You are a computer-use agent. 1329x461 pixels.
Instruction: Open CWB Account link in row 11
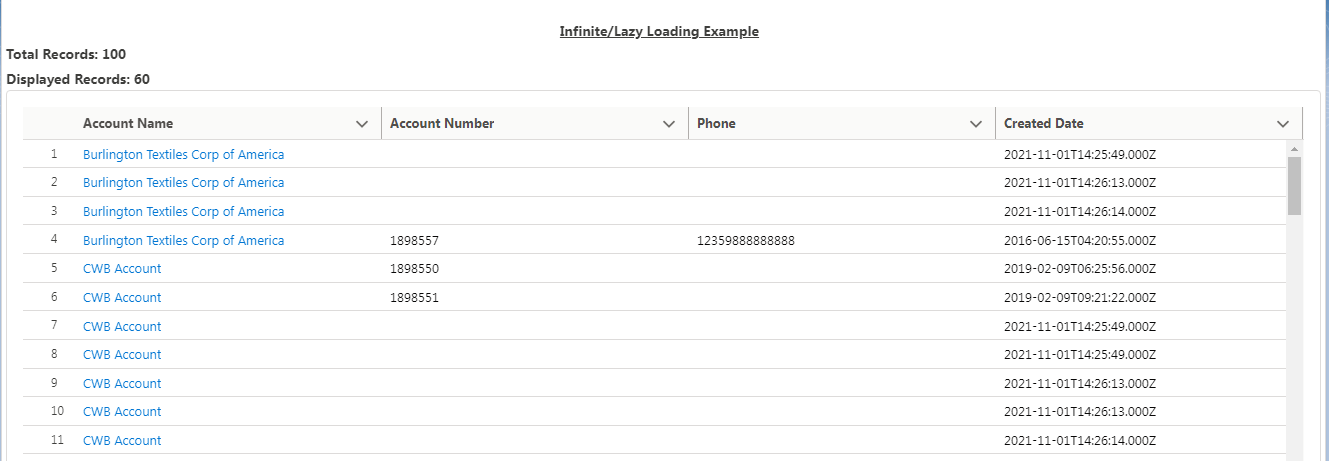(x=122, y=441)
